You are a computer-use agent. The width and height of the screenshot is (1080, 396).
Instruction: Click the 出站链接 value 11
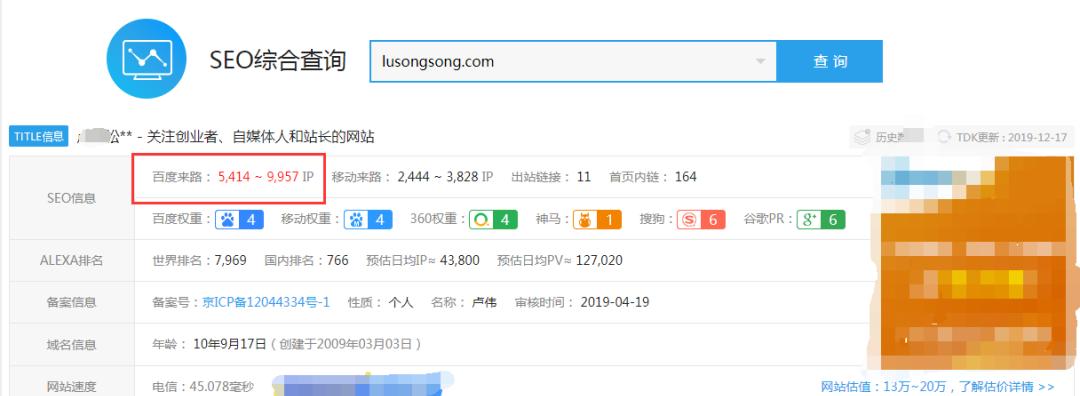(584, 177)
